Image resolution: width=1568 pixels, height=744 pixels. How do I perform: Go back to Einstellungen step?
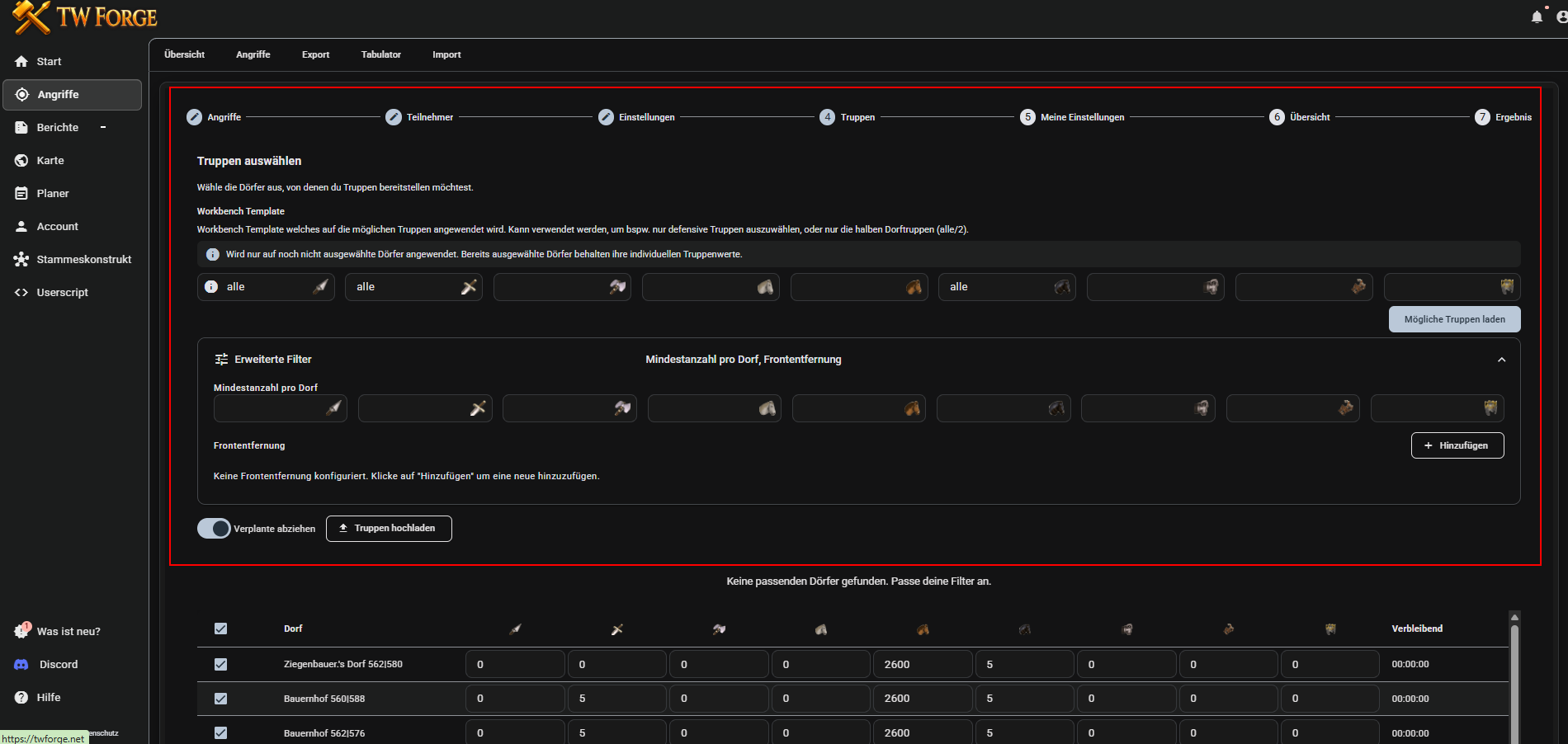[636, 117]
